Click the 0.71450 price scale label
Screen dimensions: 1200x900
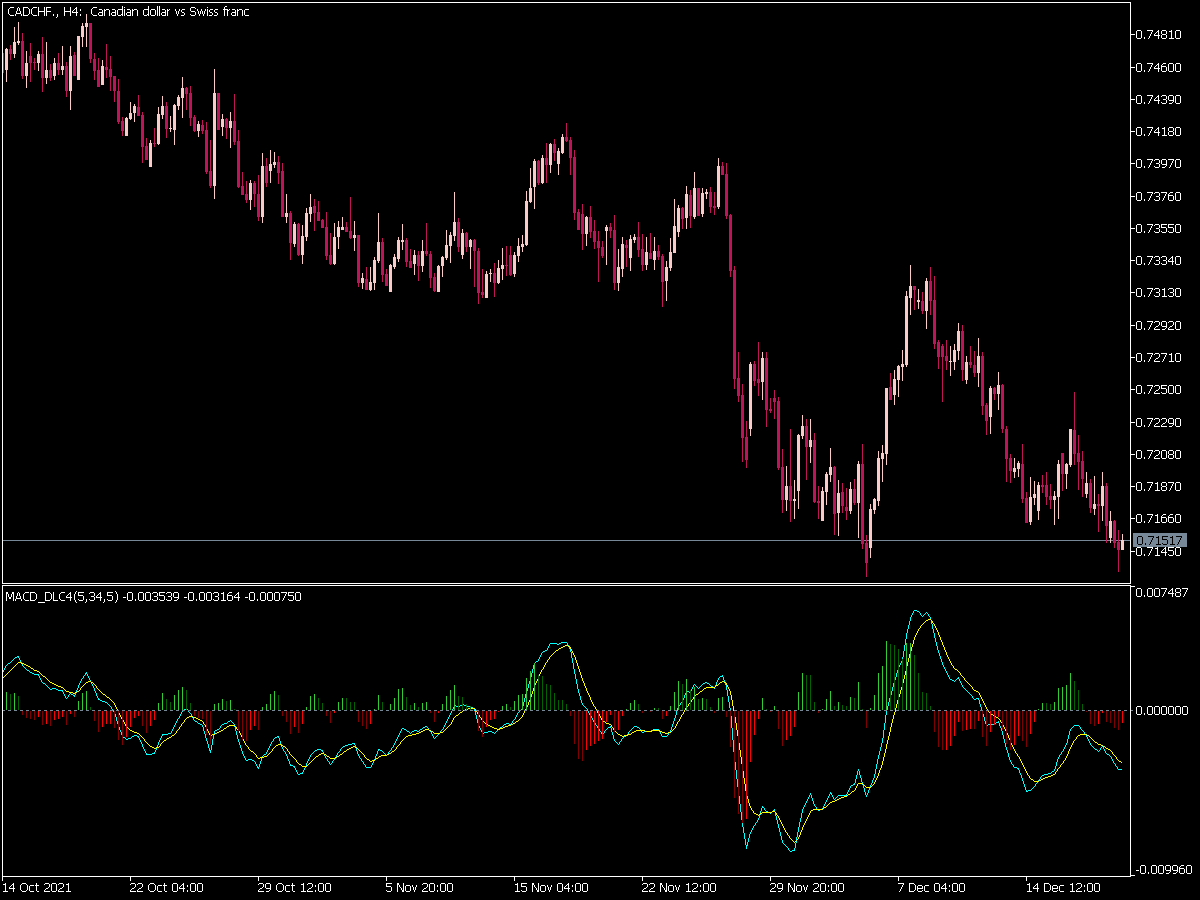(x=1161, y=551)
